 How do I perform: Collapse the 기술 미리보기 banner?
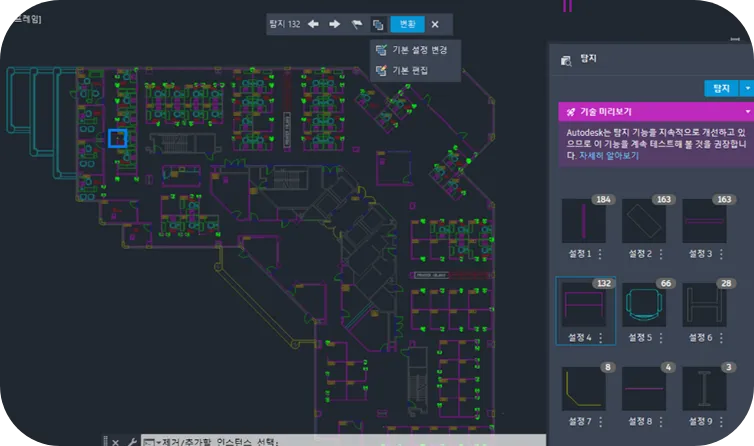(748, 112)
